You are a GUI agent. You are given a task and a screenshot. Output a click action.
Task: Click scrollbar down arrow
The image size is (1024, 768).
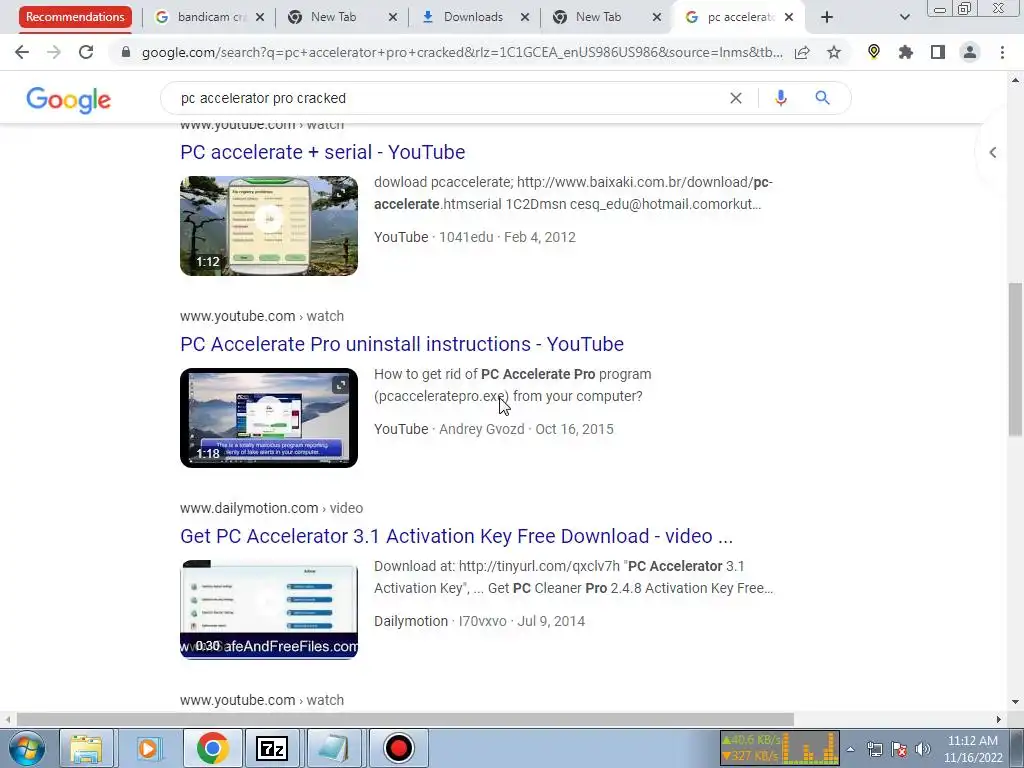1016,702
